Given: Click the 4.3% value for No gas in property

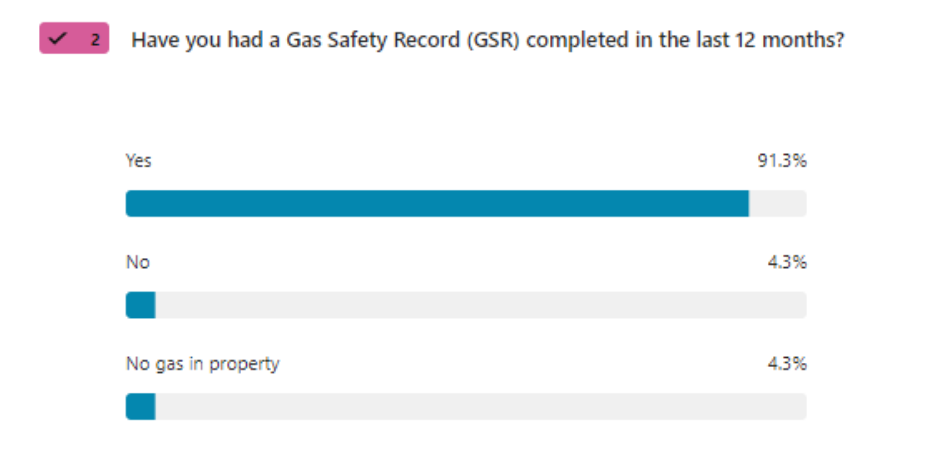Looking at the screenshot, I should [785, 364].
